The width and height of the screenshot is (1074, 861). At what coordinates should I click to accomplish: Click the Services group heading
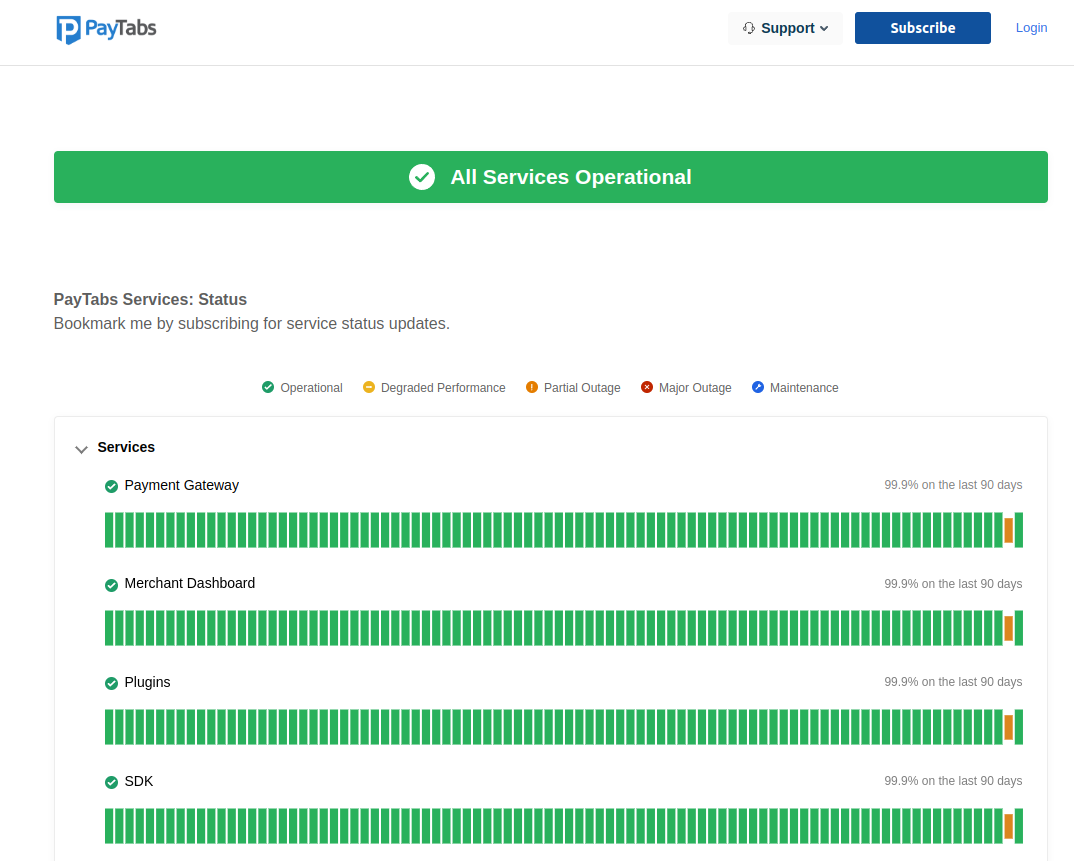pos(126,447)
